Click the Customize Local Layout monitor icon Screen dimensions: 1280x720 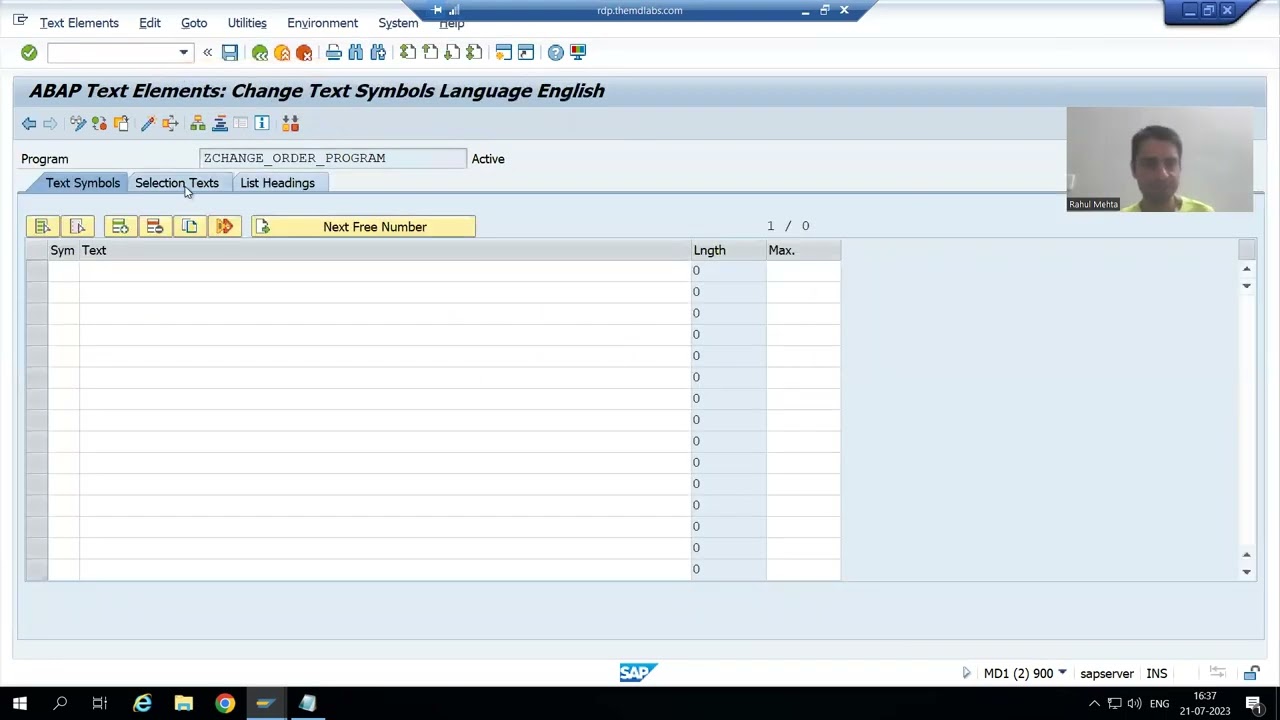[x=578, y=52]
